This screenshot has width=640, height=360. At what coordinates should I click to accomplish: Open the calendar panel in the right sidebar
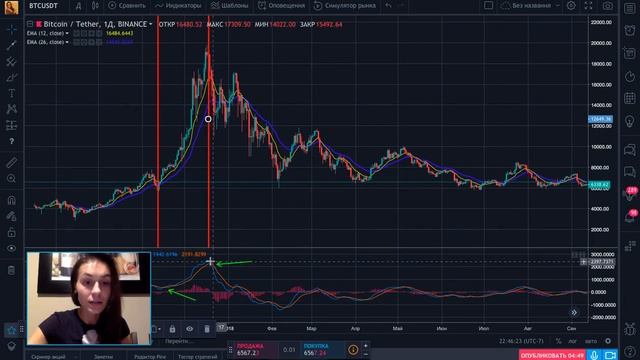coord(630,98)
